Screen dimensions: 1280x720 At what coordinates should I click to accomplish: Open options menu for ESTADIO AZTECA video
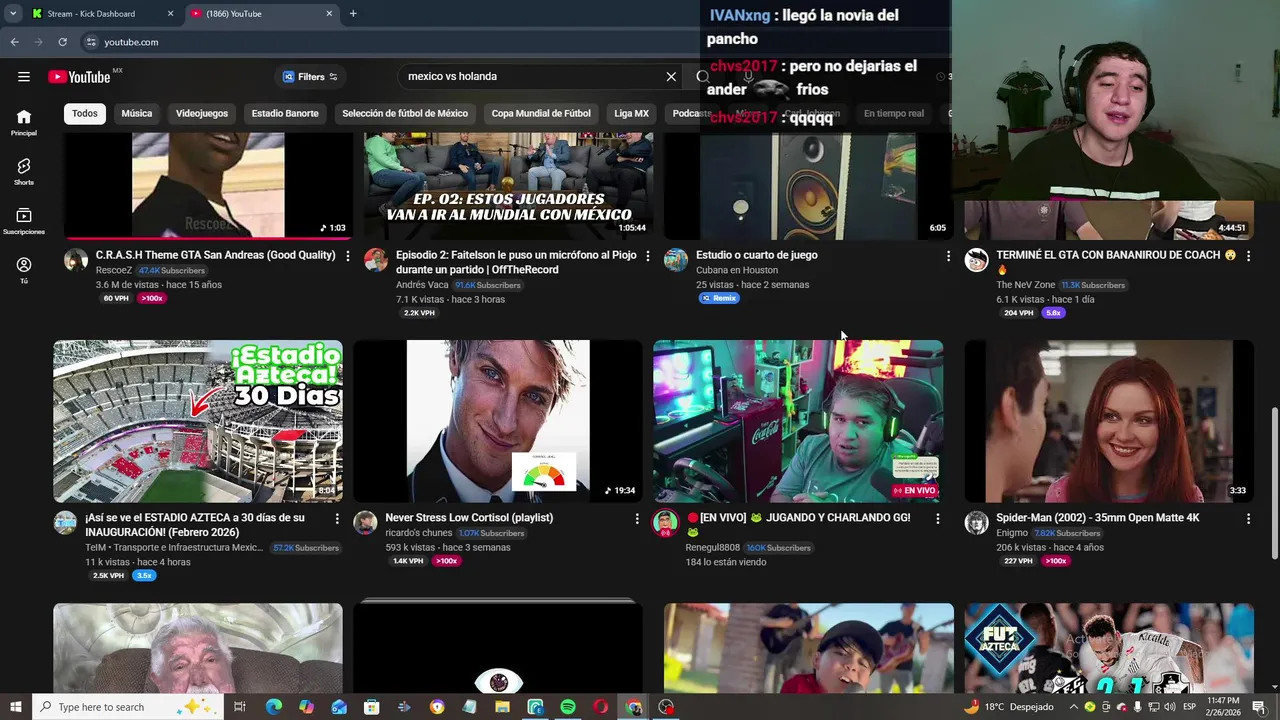pyautogui.click(x=336, y=518)
